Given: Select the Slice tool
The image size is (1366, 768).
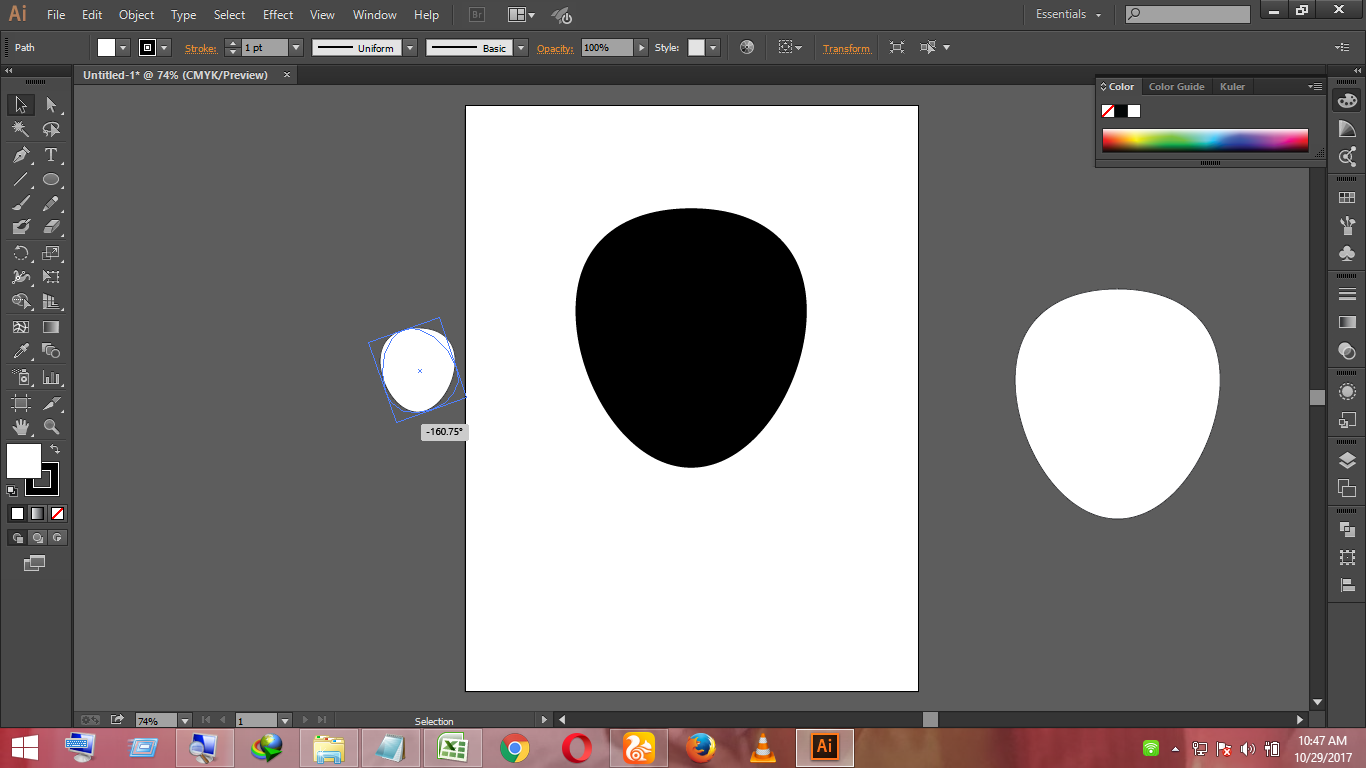Looking at the screenshot, I should pos(51,402).
